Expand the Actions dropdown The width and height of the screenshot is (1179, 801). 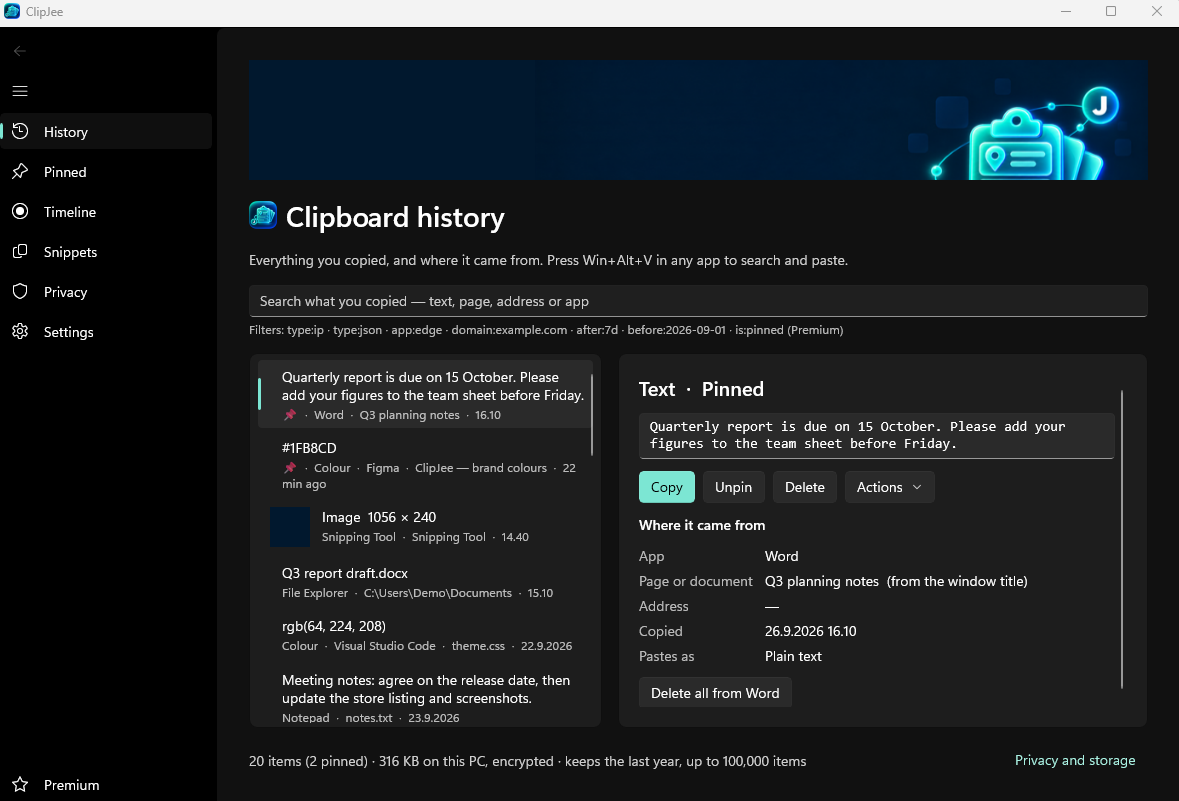tap(890, 487)
